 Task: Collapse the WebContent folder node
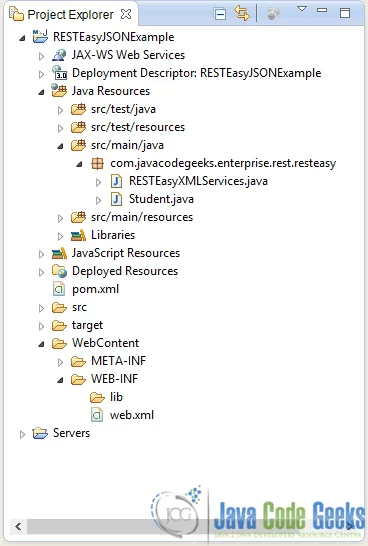(41, 344)
